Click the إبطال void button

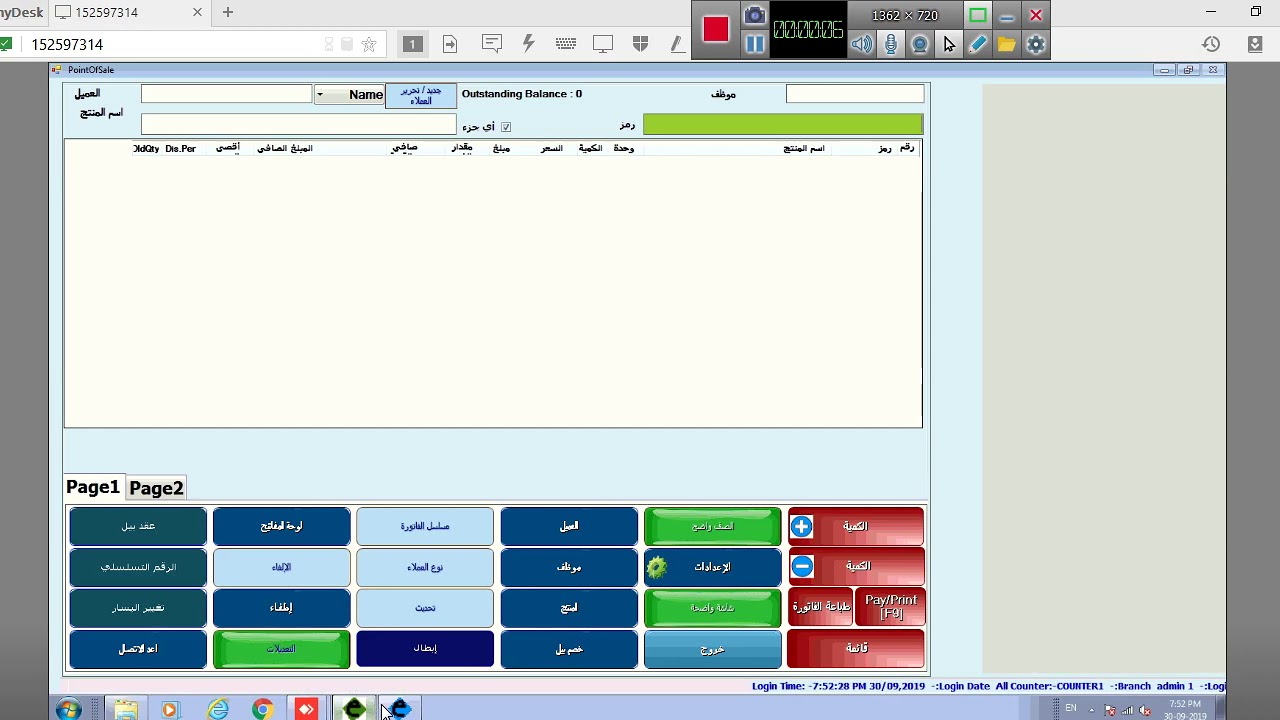click(425, 648)
